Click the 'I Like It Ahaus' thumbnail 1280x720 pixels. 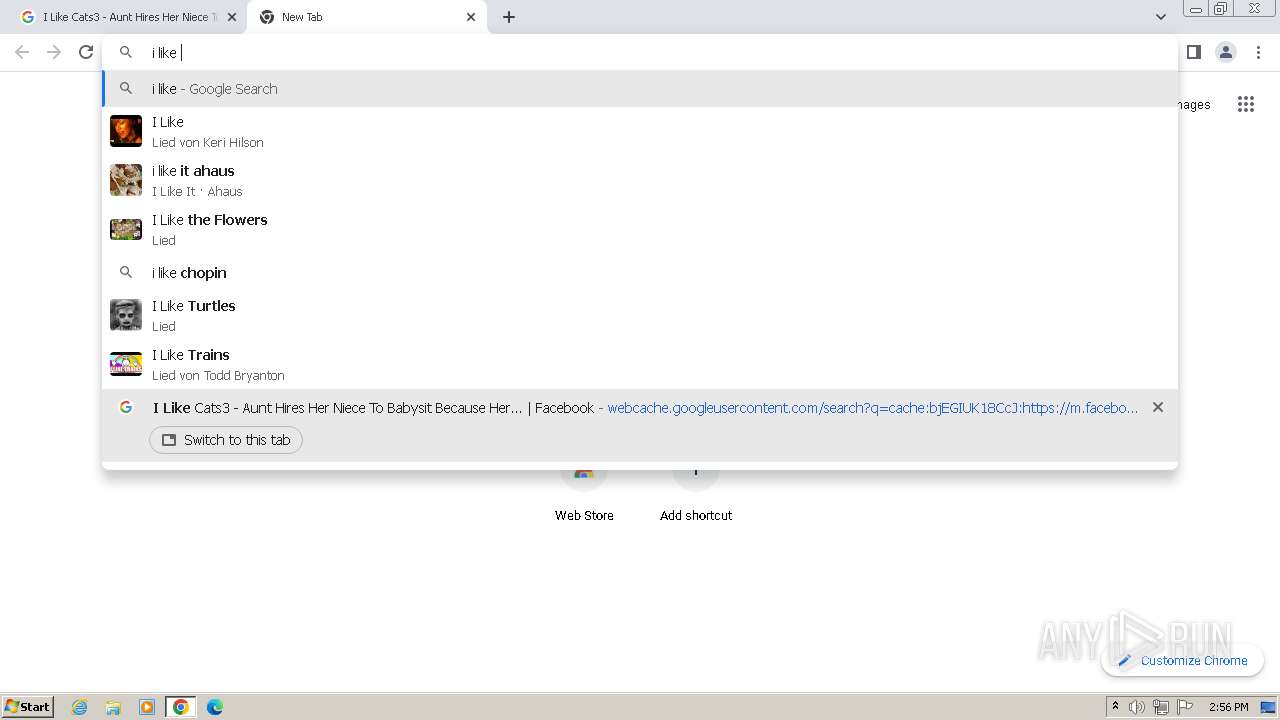(126, 180)
